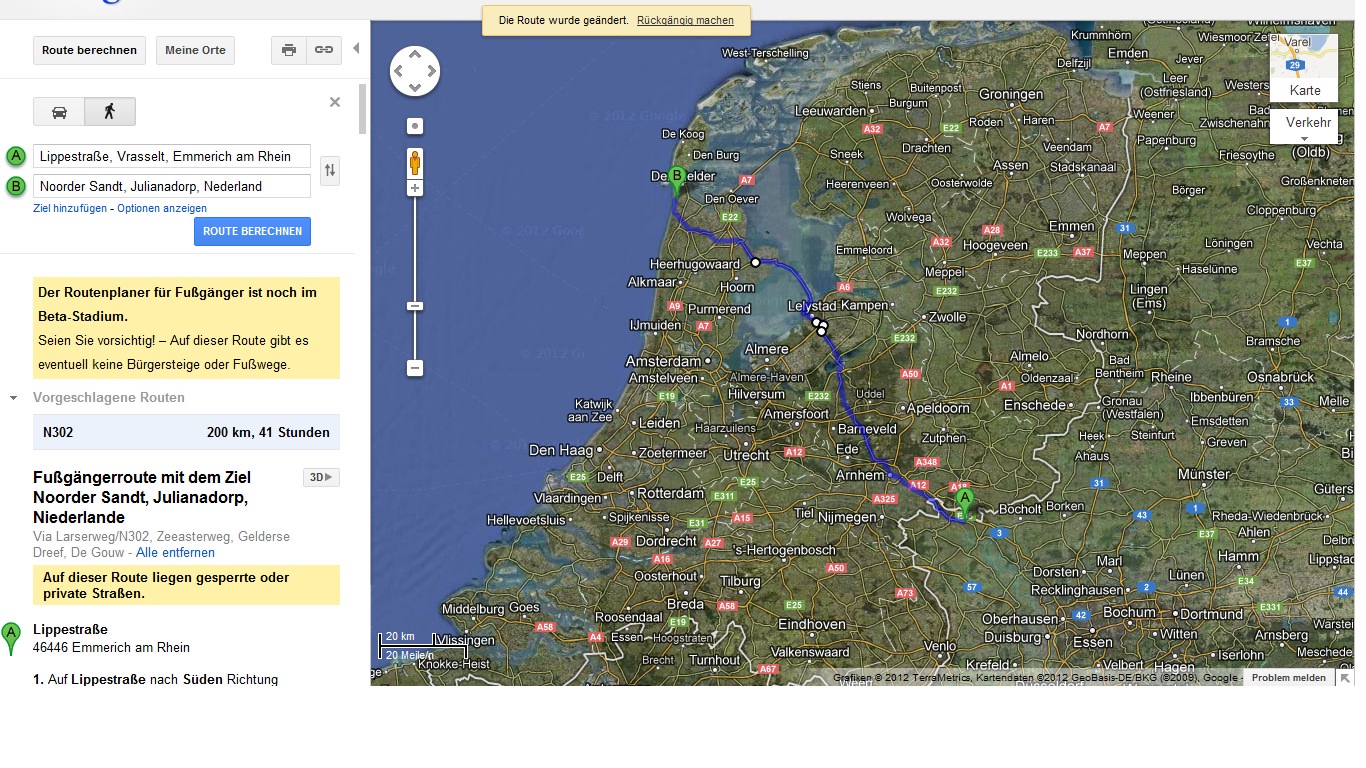Click the Fußgängerroute heading text
1366x768 pixels.
(142, 497)
